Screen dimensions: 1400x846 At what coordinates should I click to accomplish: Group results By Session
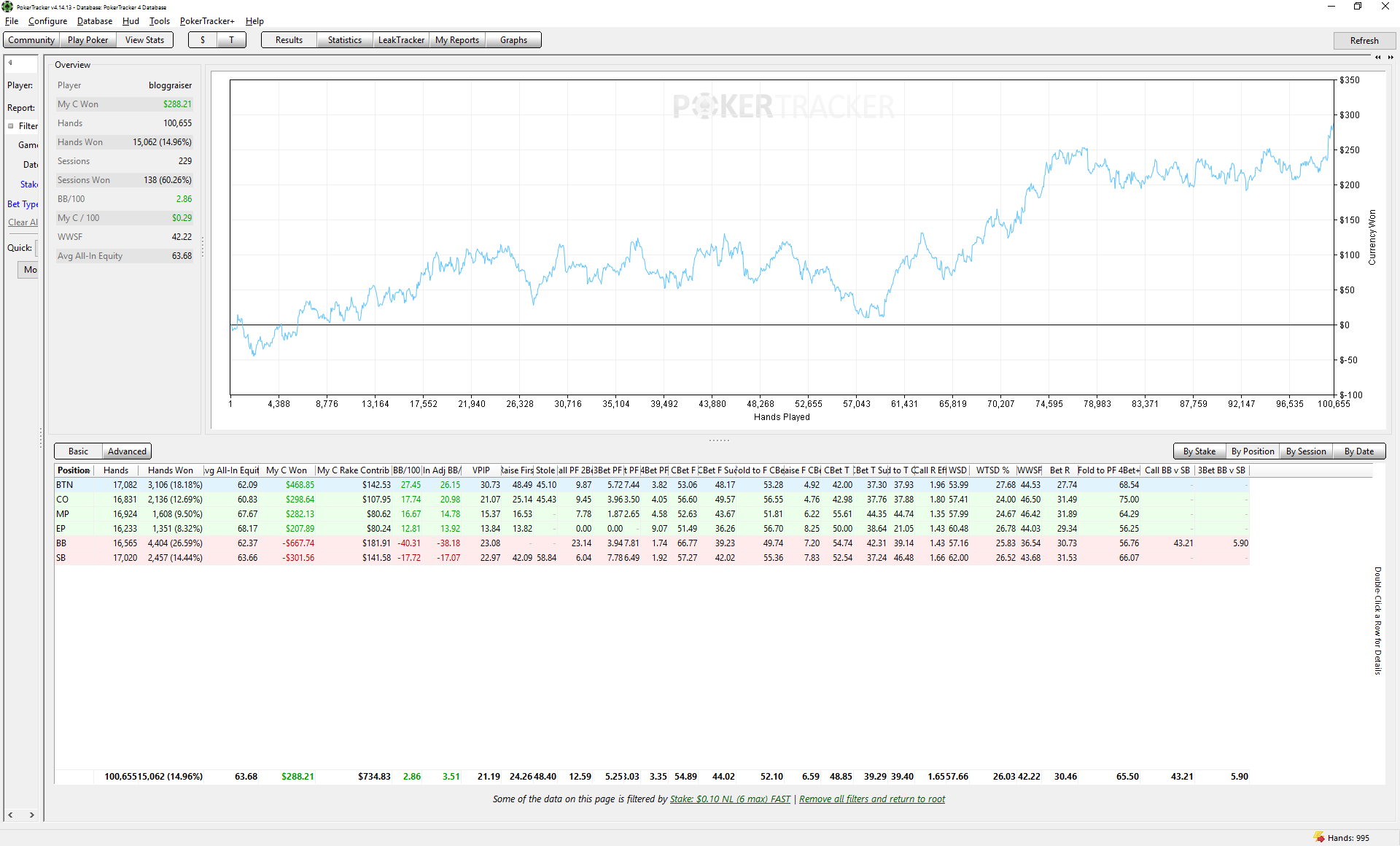1305,451
